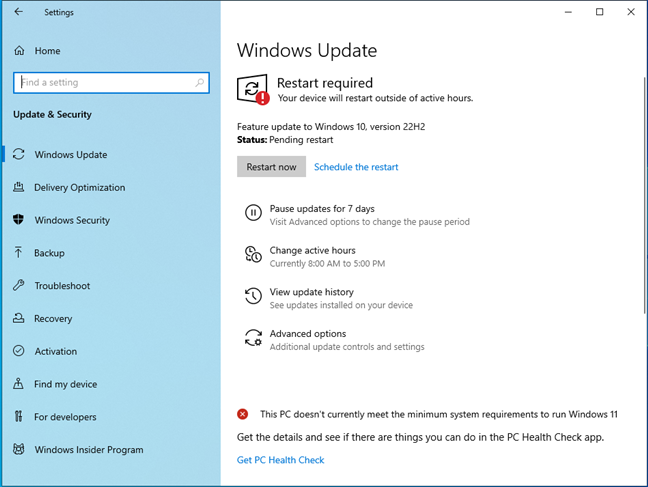Click the search magnifier icon
Viewport: 648px width, 487px height.
tap(200, 82)
